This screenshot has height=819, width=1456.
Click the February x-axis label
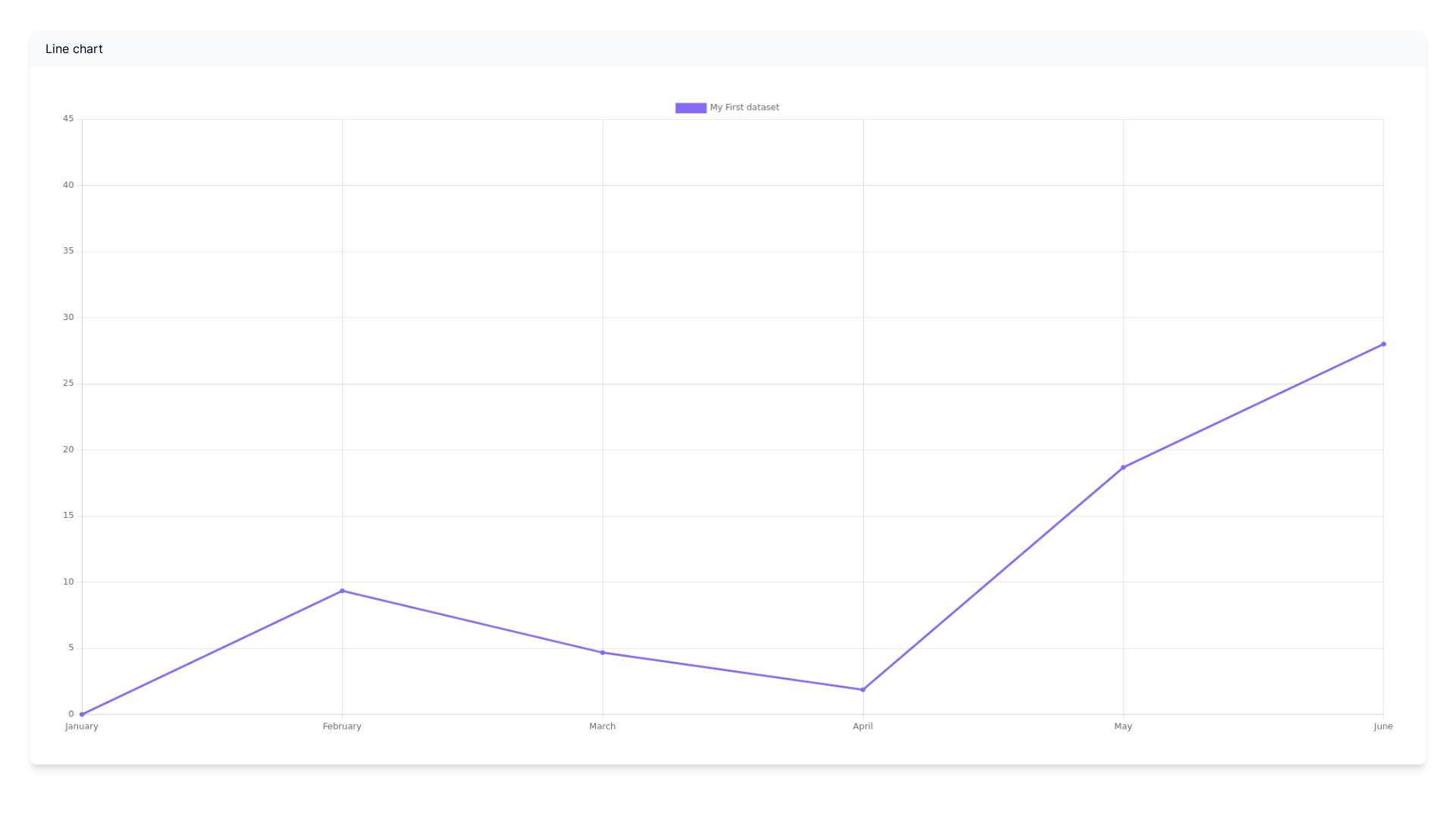[342, 726]
